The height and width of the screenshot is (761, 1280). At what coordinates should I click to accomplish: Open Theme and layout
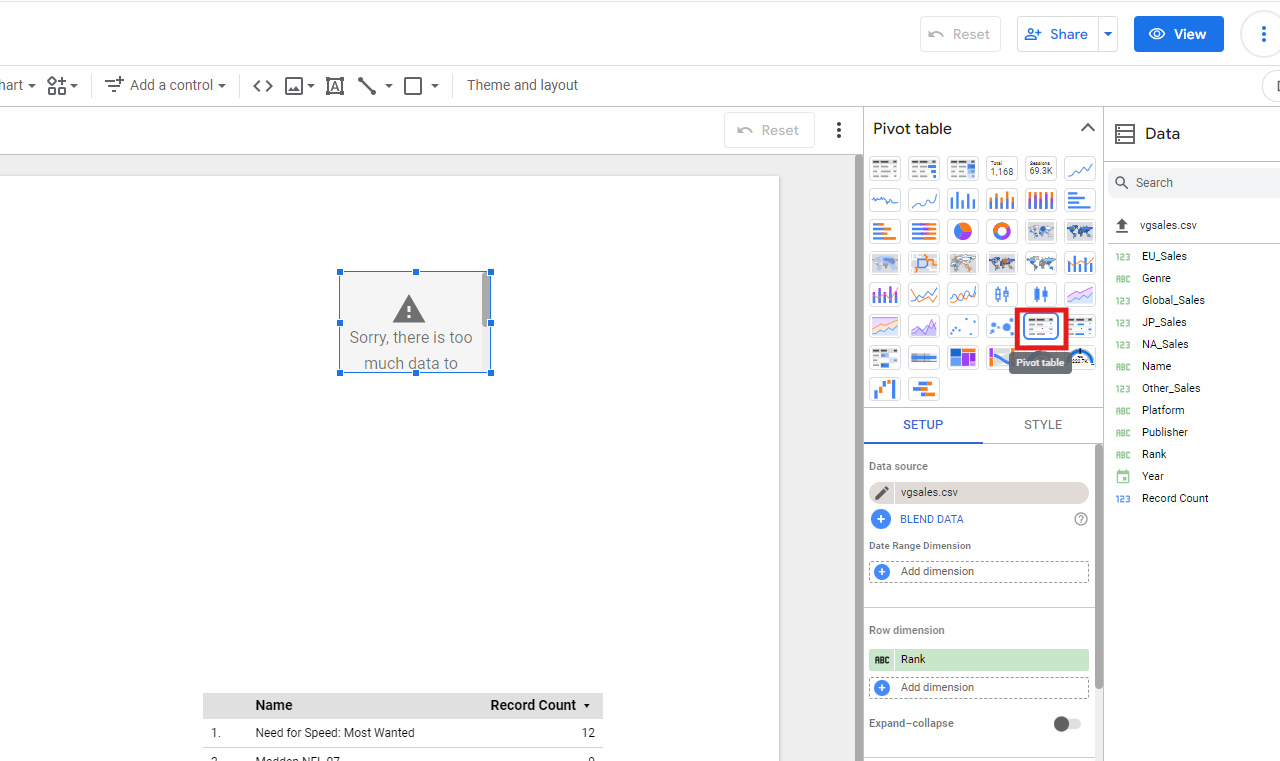(522, 86)
